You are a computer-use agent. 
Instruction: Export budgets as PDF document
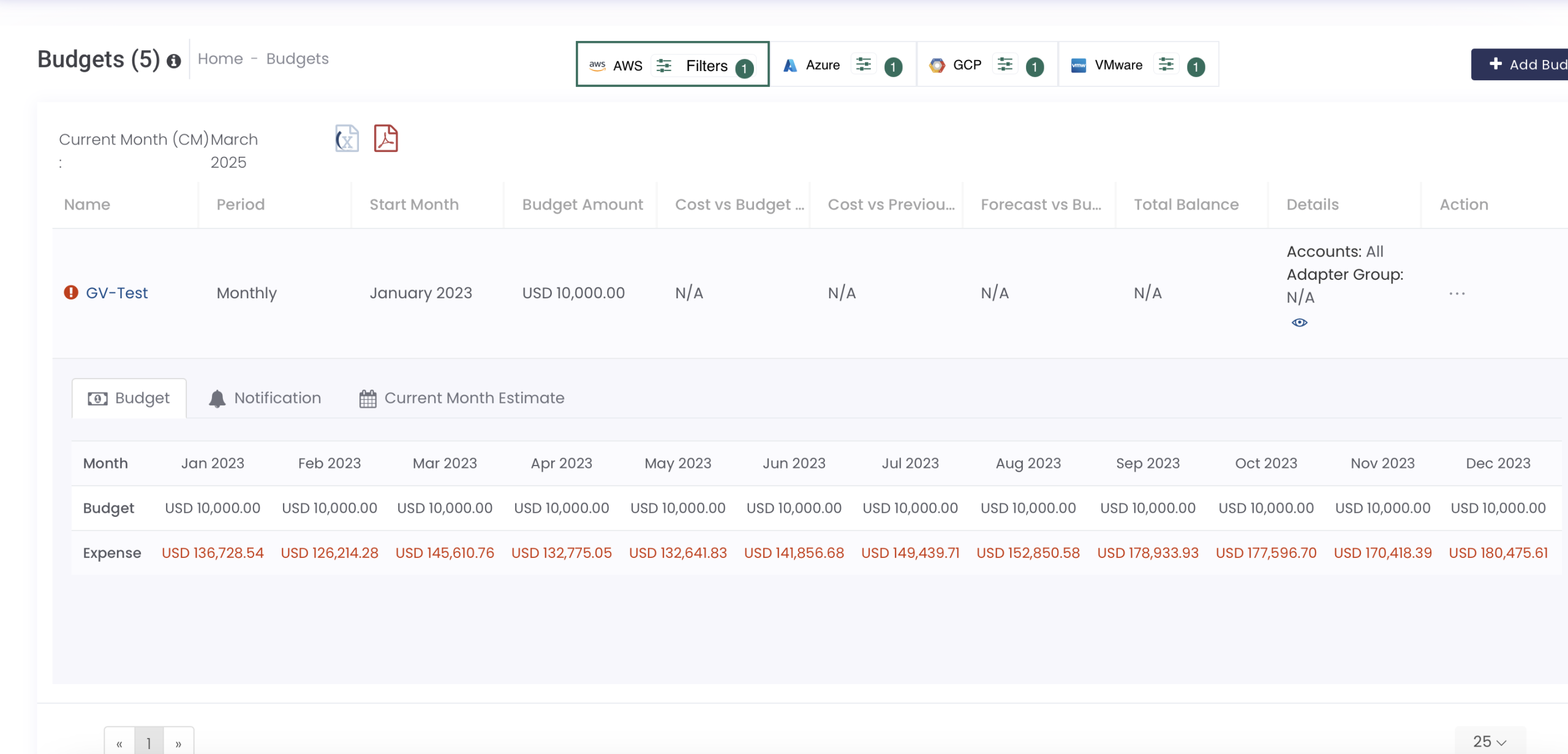pyautogui.click(x=386, y=138)
